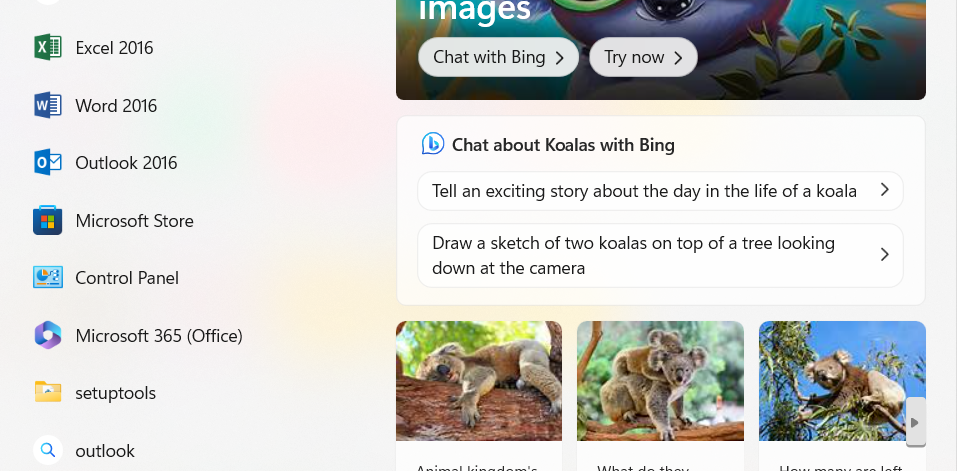Image resolution: width=957 pixels, height=471 pixels.
Task: Click the Chat with Bing button
Action: pyautogui.click(x=498, y=57)
